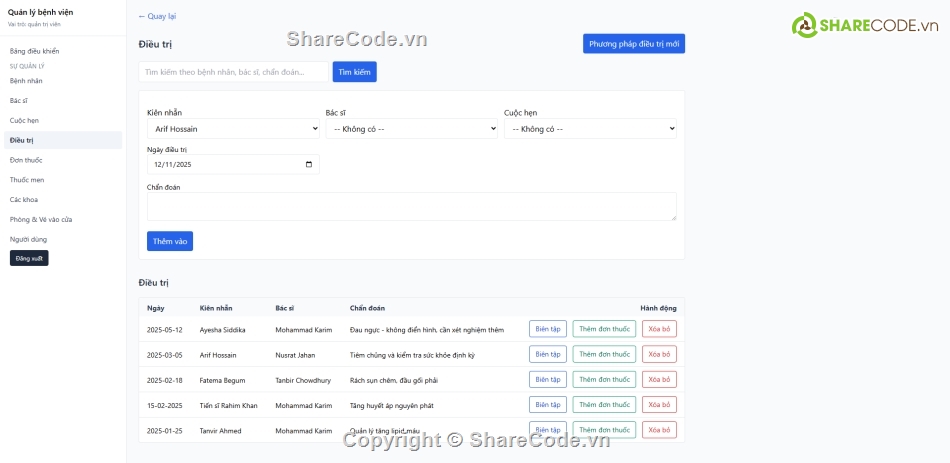The image size is (950, 463).
Task: Click date cell 15-02-2025
Action: click(165, 405)
